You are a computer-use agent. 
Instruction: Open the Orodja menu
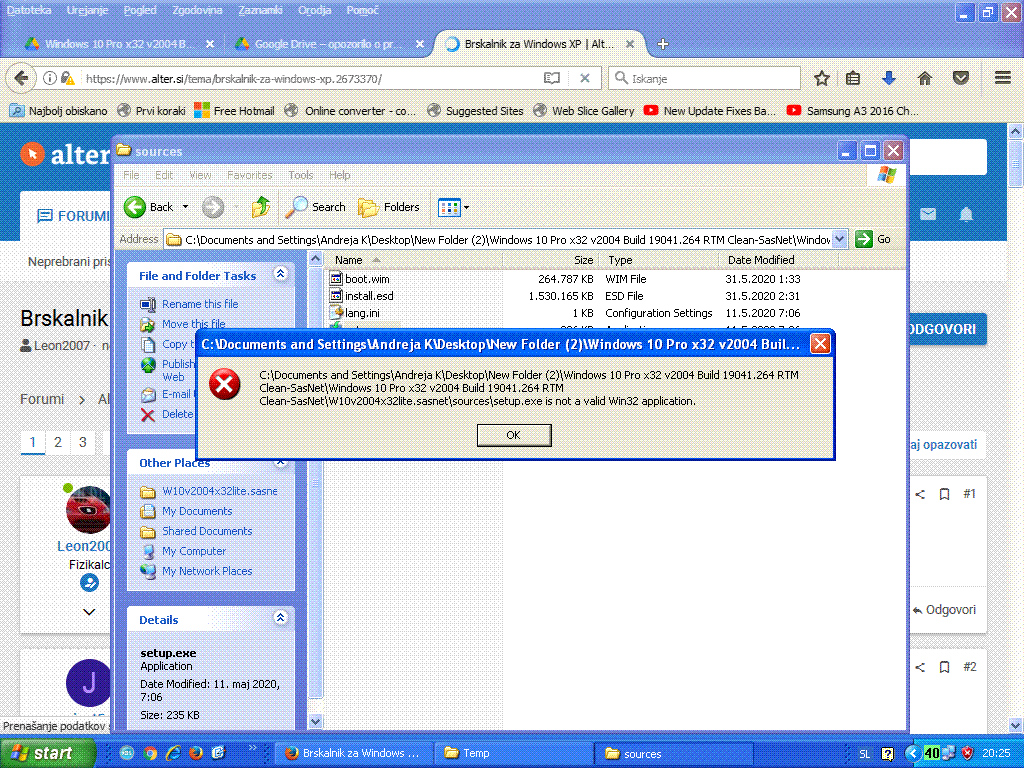(315, 10)
